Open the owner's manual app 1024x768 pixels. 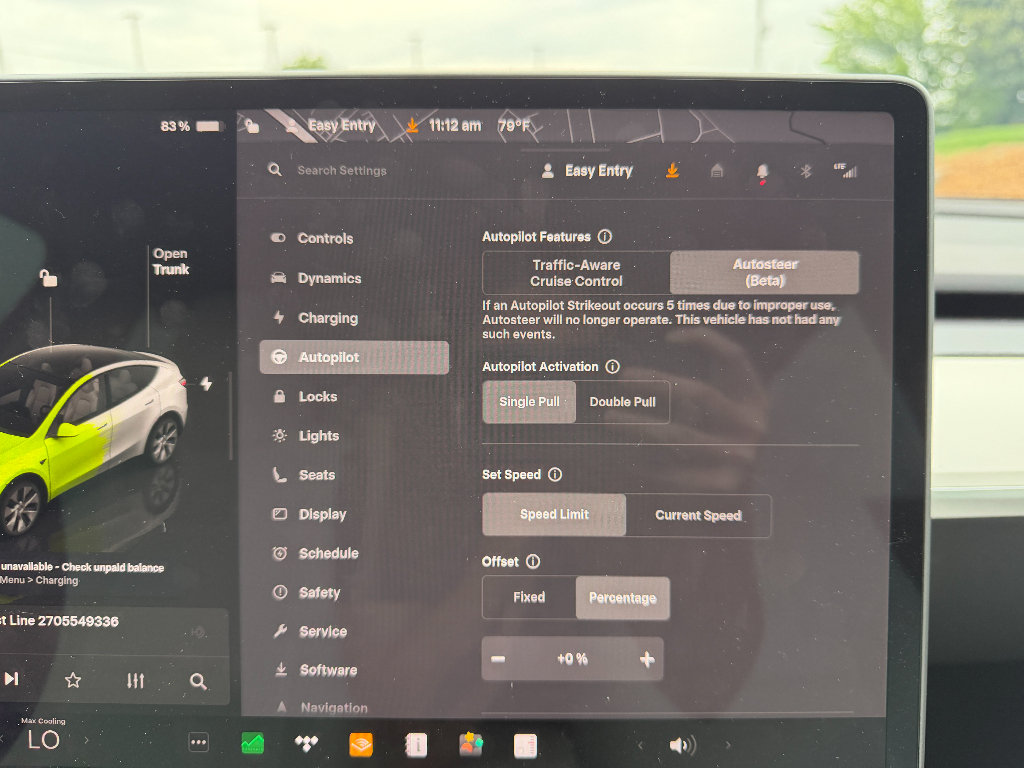416,744
